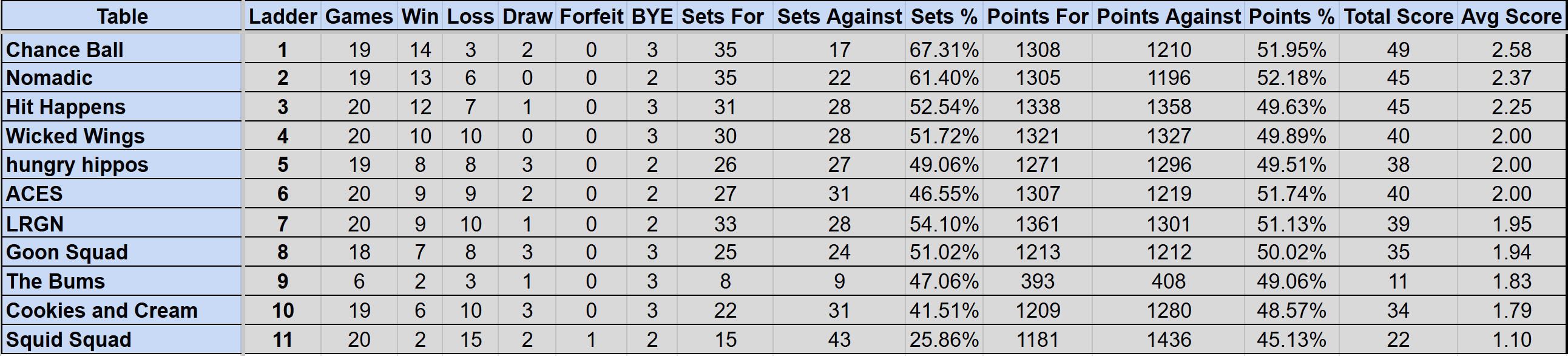This screenshot has height=356, width=1568.
Task: Select the hungry hippos team cell
Action: 77,165
